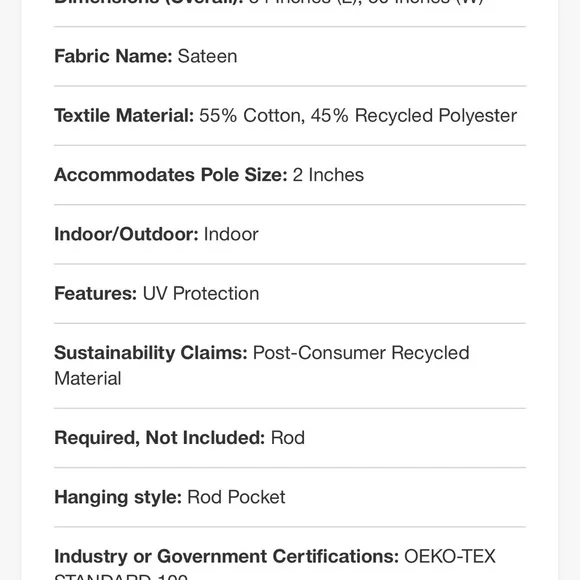Select the 55% Cotton, 45% Recycled Polyester text
Screen dimensions: 580x580
point(358,115)
